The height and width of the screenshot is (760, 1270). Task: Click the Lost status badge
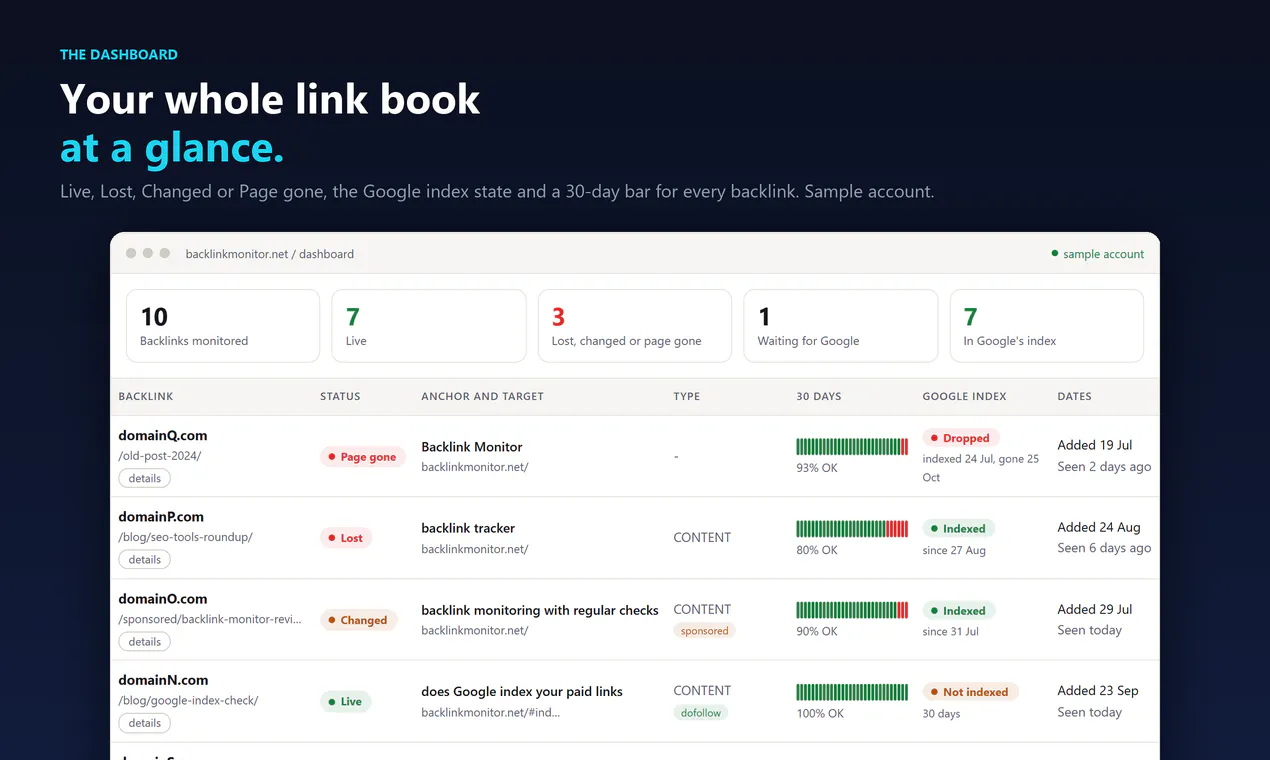tap(346, 538)
